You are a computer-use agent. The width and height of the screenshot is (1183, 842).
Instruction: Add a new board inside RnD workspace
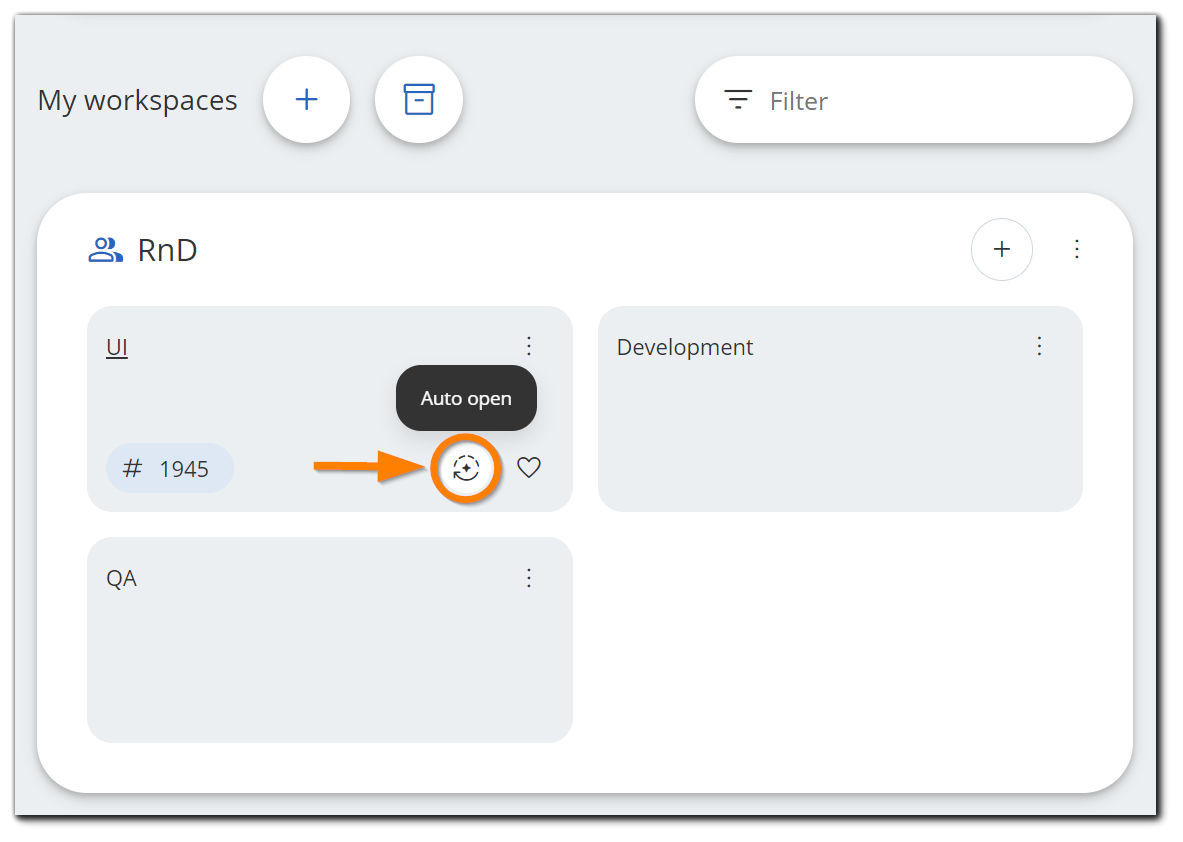[x=1002, y=249]
